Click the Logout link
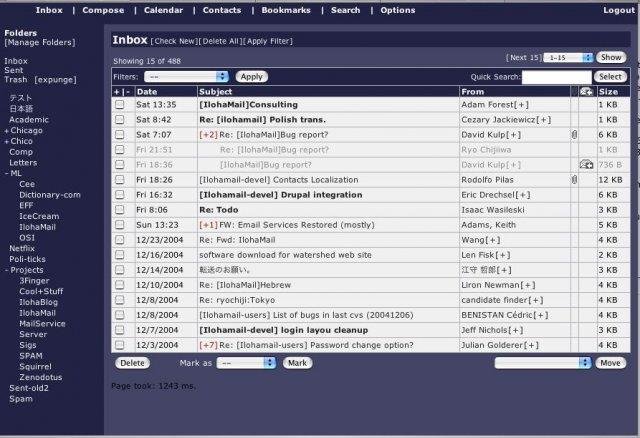Image resolution: width=640 pixels, height=438 pixels. tap(619, 10)
